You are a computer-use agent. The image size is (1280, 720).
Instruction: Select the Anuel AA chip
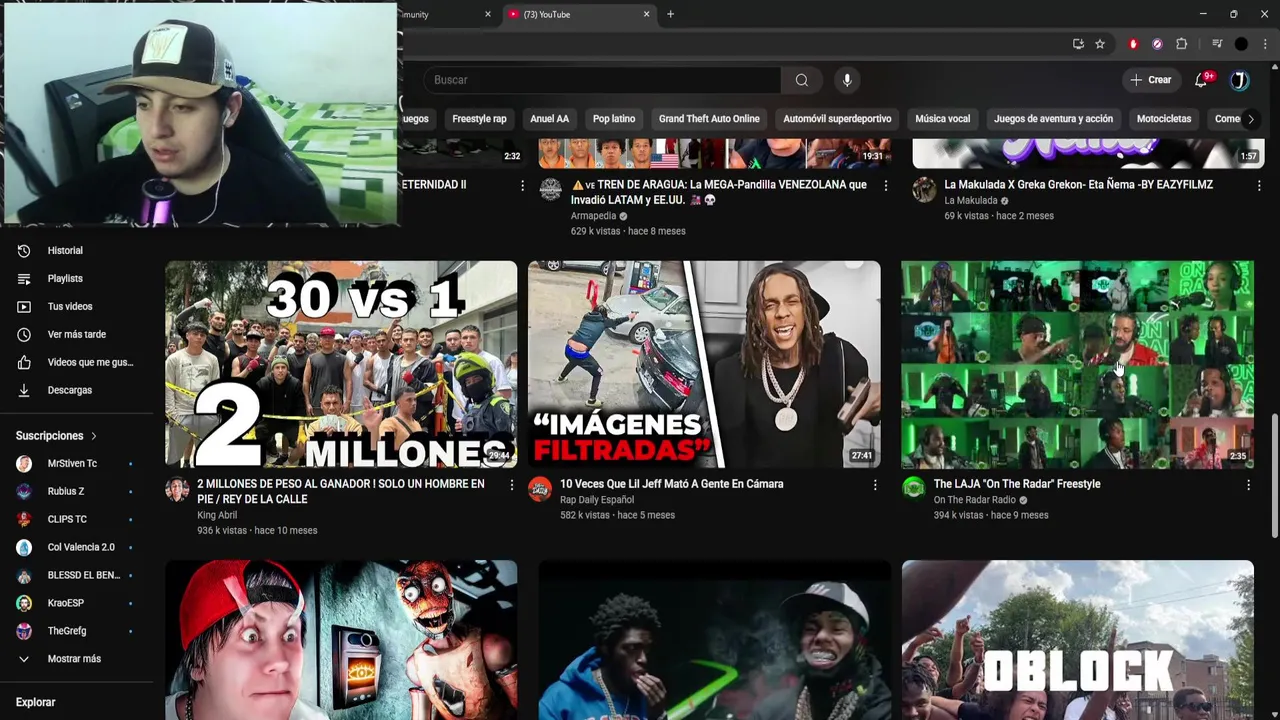tap(549, 119)
